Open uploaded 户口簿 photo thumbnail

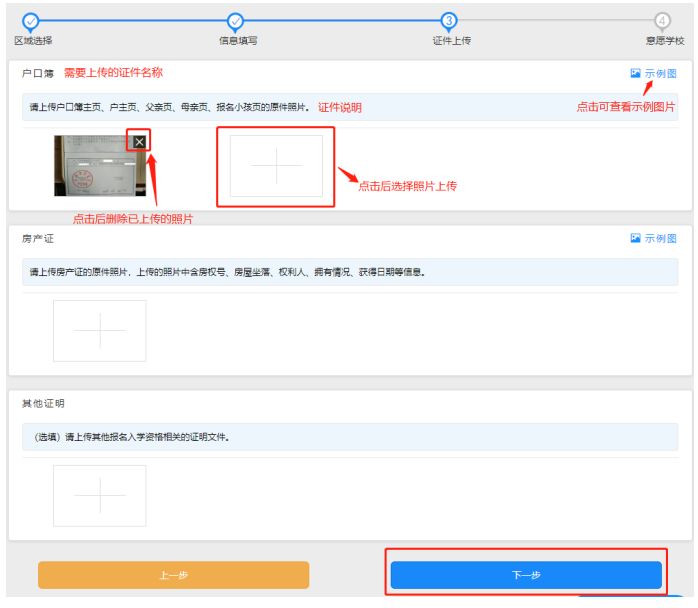pyautogui.click(x=100, y=166)
